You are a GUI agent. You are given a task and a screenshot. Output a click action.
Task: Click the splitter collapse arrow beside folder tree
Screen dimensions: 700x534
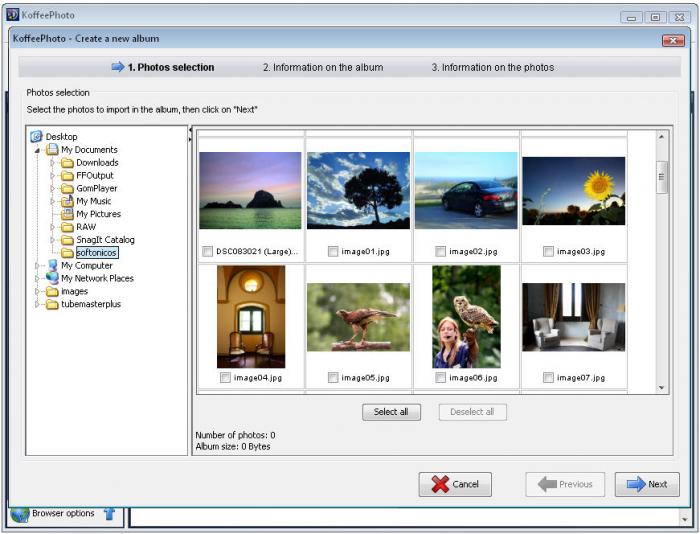[190, 130]
